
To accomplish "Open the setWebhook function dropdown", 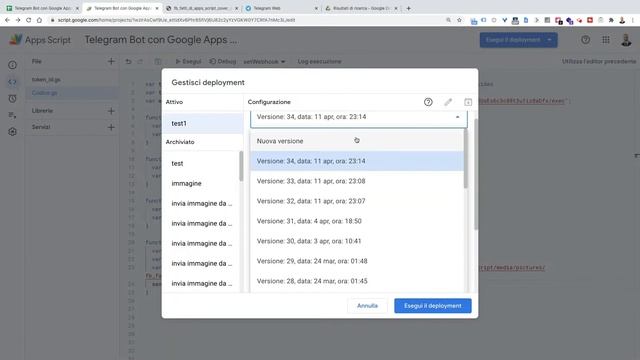I will coord(264,62).
